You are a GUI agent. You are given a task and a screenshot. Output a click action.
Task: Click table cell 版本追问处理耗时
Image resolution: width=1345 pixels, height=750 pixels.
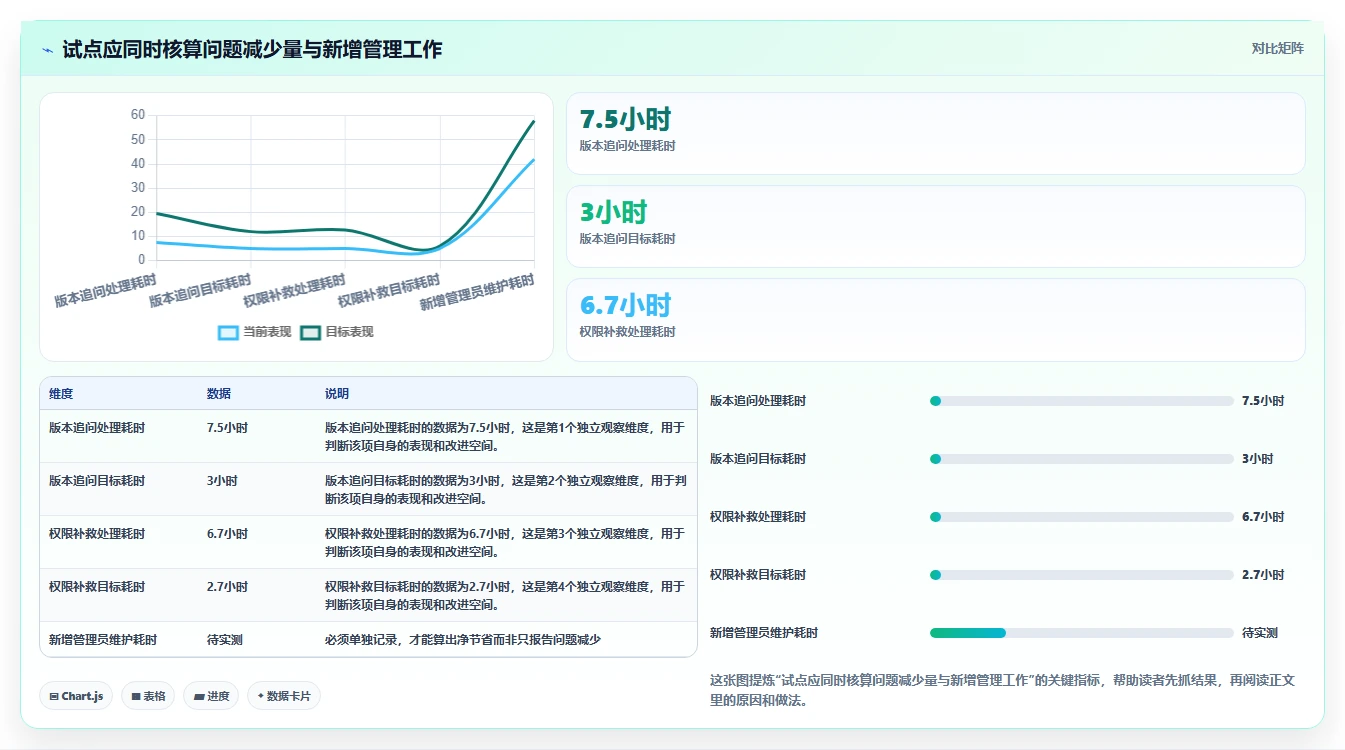click(97, 428)
